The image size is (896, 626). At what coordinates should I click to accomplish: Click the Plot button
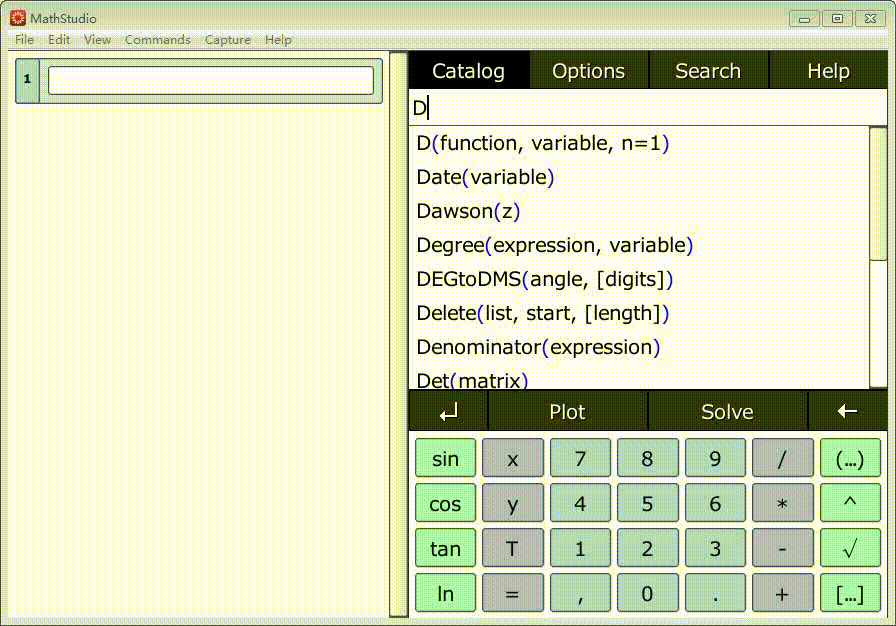(x=567, y=411)
